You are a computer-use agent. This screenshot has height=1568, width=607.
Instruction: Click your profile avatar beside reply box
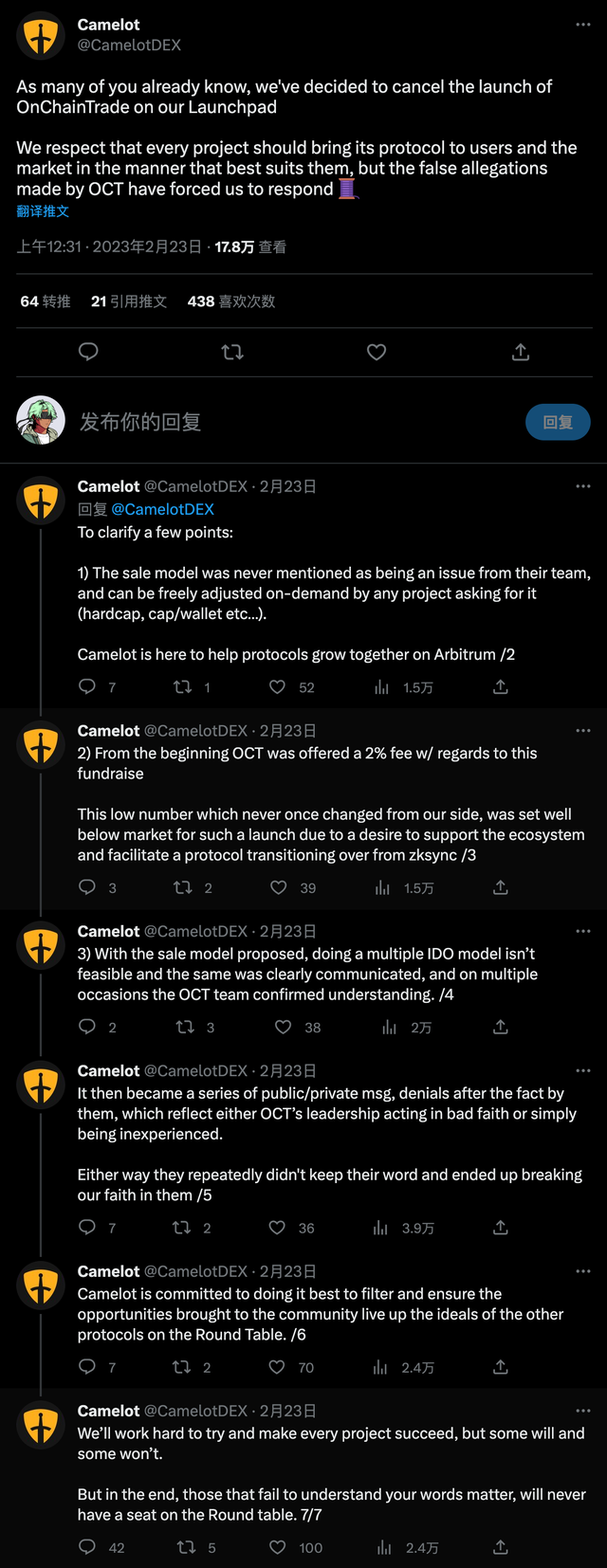point(41,421)
